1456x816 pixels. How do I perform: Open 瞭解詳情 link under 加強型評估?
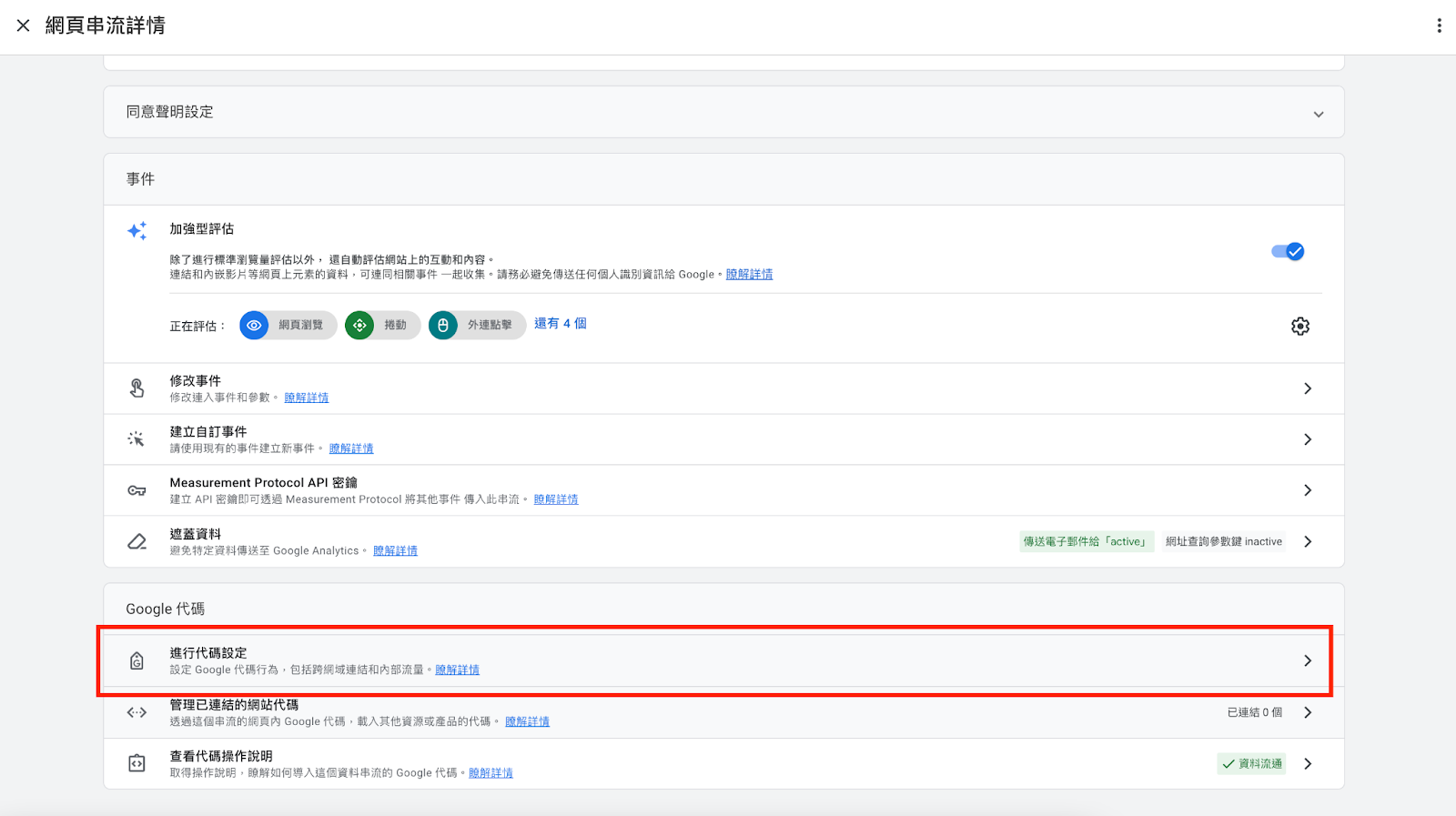[749, 274]
